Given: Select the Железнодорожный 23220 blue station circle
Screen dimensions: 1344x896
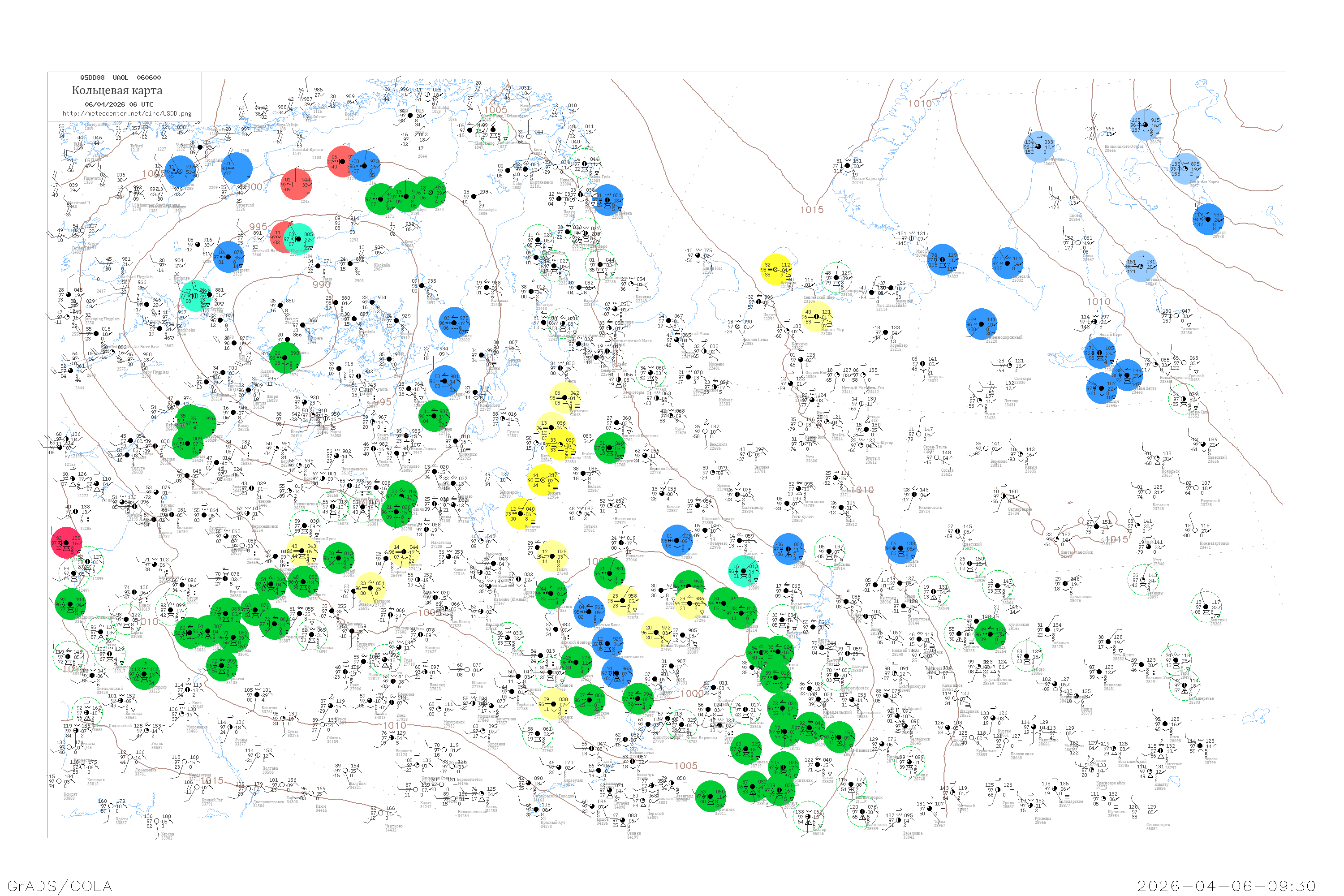Looking at the screenshot, I should (x=981, y=324).
